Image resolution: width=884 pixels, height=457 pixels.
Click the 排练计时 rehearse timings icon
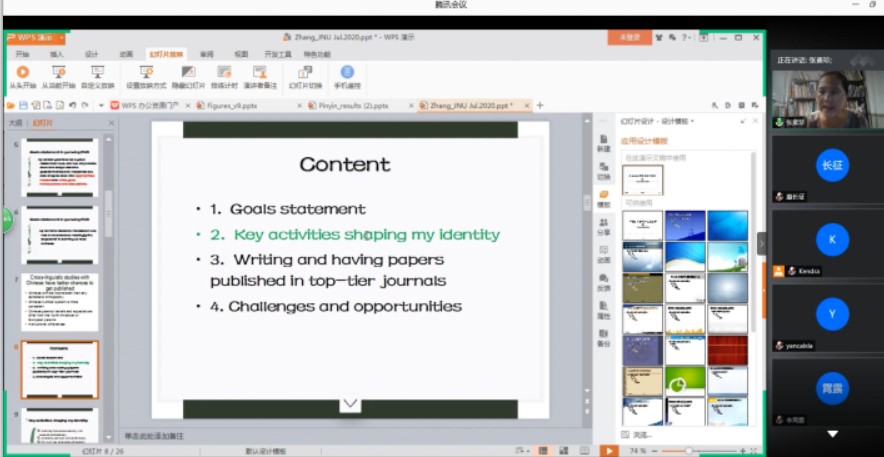coord(224,73)
